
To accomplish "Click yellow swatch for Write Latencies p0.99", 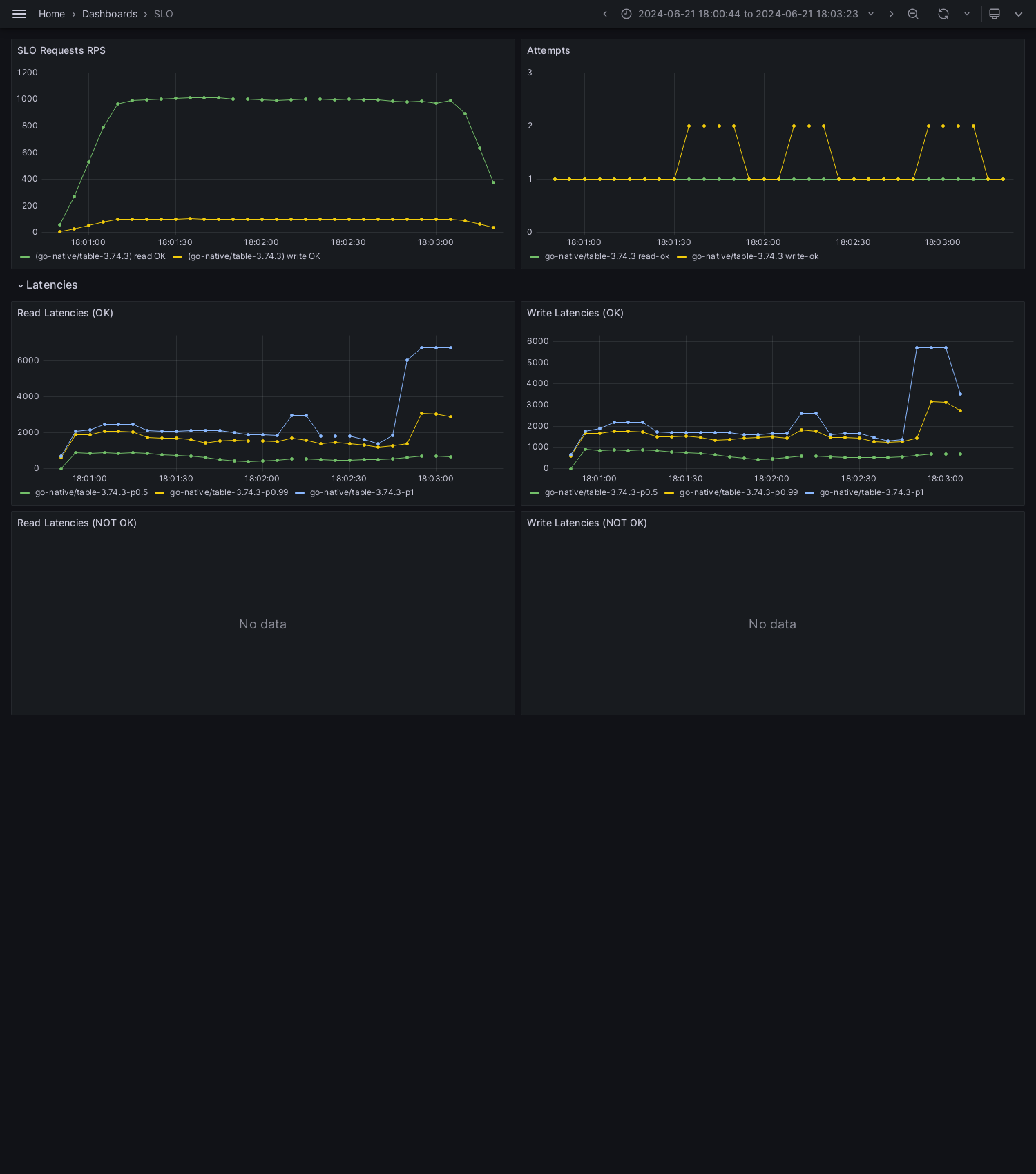I will pyautogui.click(x=669, y=493).
